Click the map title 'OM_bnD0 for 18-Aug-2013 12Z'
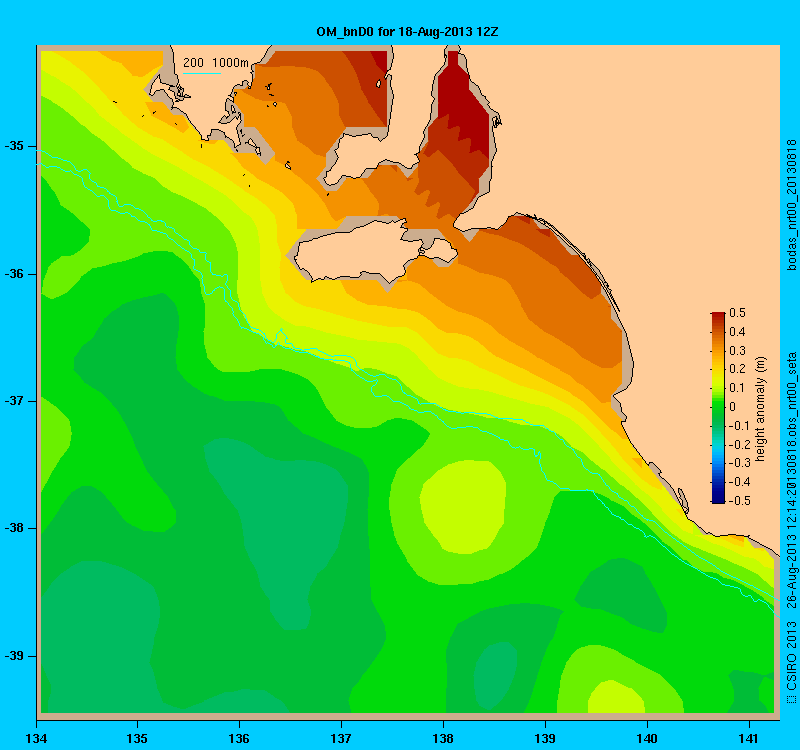Image resolution: width=800 pixels, height=750 pixels. [x=407, y=32]
